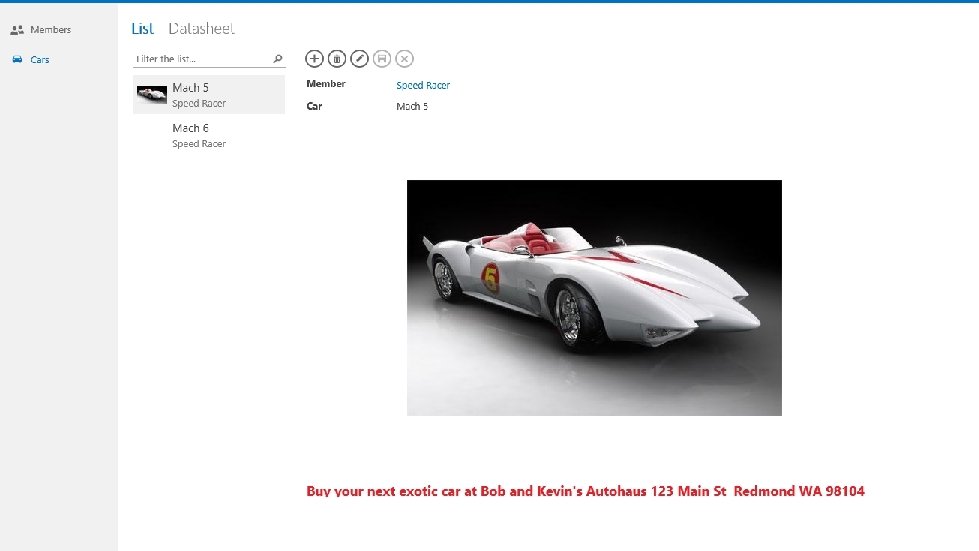Click Speed Racer under Mach 6

pyautogui.click(x=199, y=144)
